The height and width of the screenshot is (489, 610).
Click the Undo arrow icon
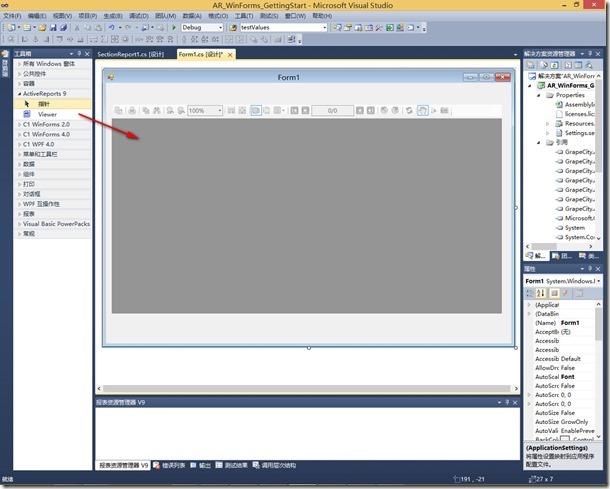tap(112, 28)
